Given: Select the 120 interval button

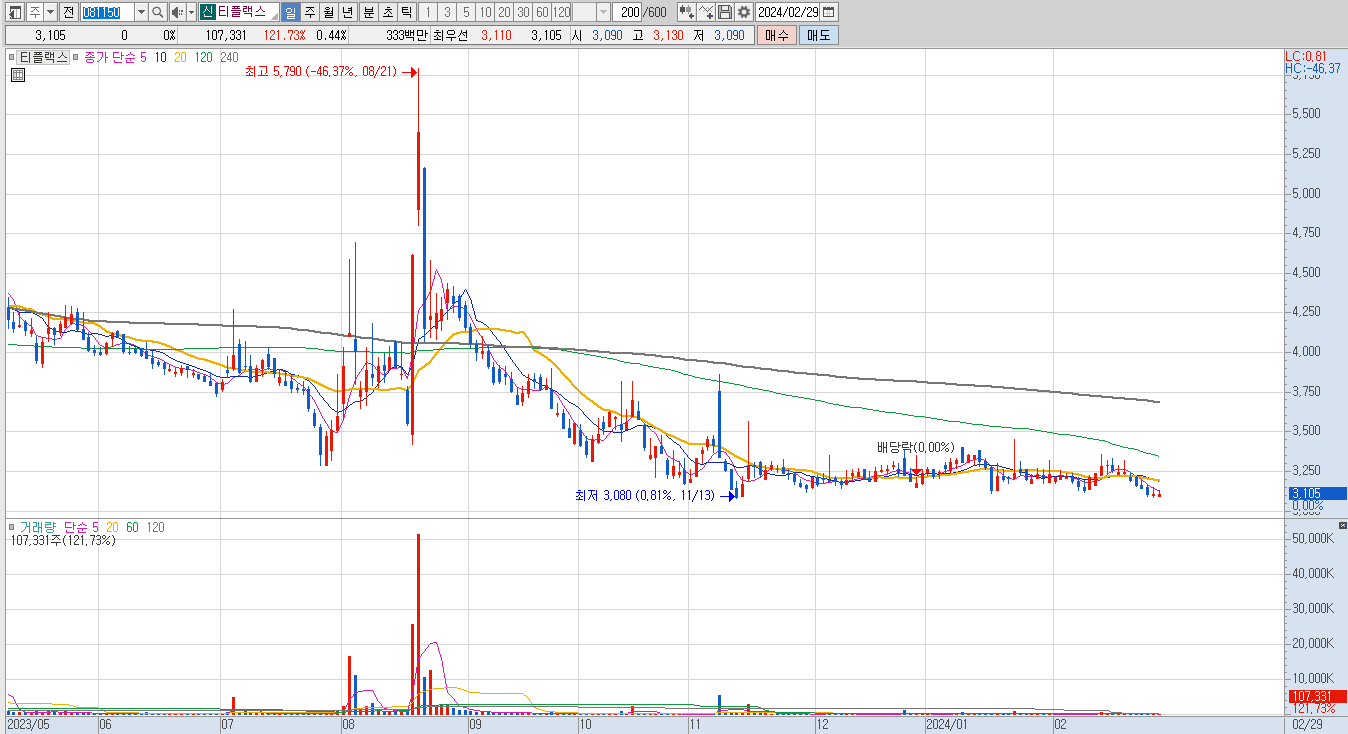Looking at the screenshot, I should (x=561, y=12).
